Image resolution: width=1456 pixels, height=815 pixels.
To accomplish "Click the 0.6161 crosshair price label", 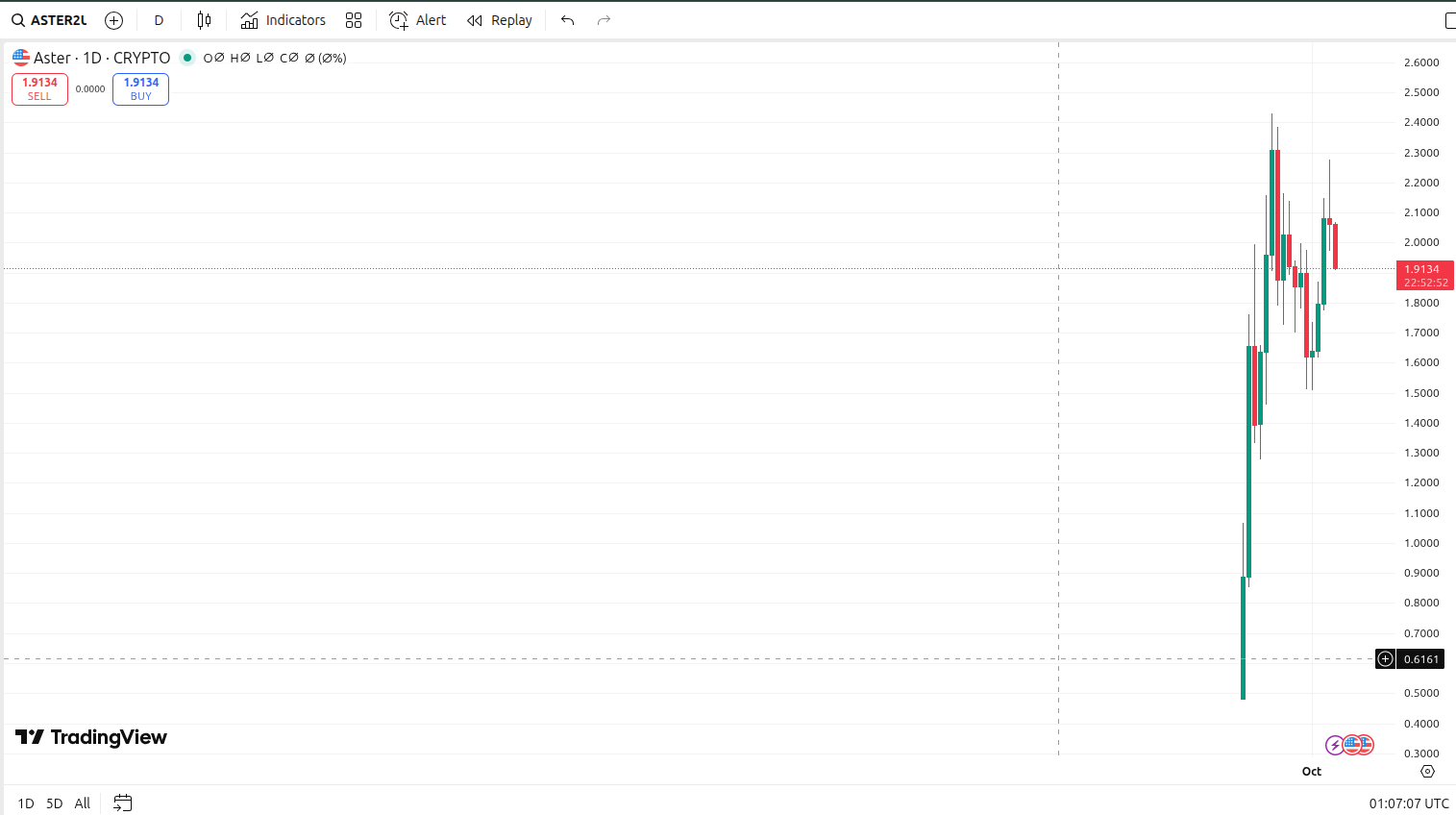I will tap(1421, 659).
